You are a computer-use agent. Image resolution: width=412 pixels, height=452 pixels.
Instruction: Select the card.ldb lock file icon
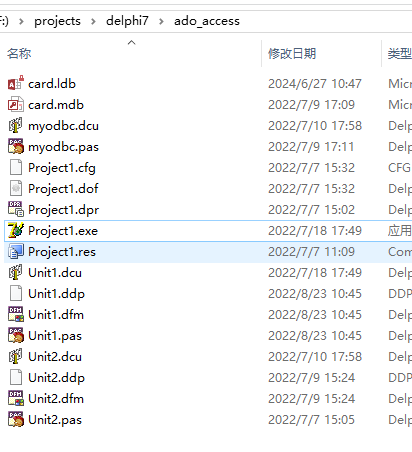point(16,83)
